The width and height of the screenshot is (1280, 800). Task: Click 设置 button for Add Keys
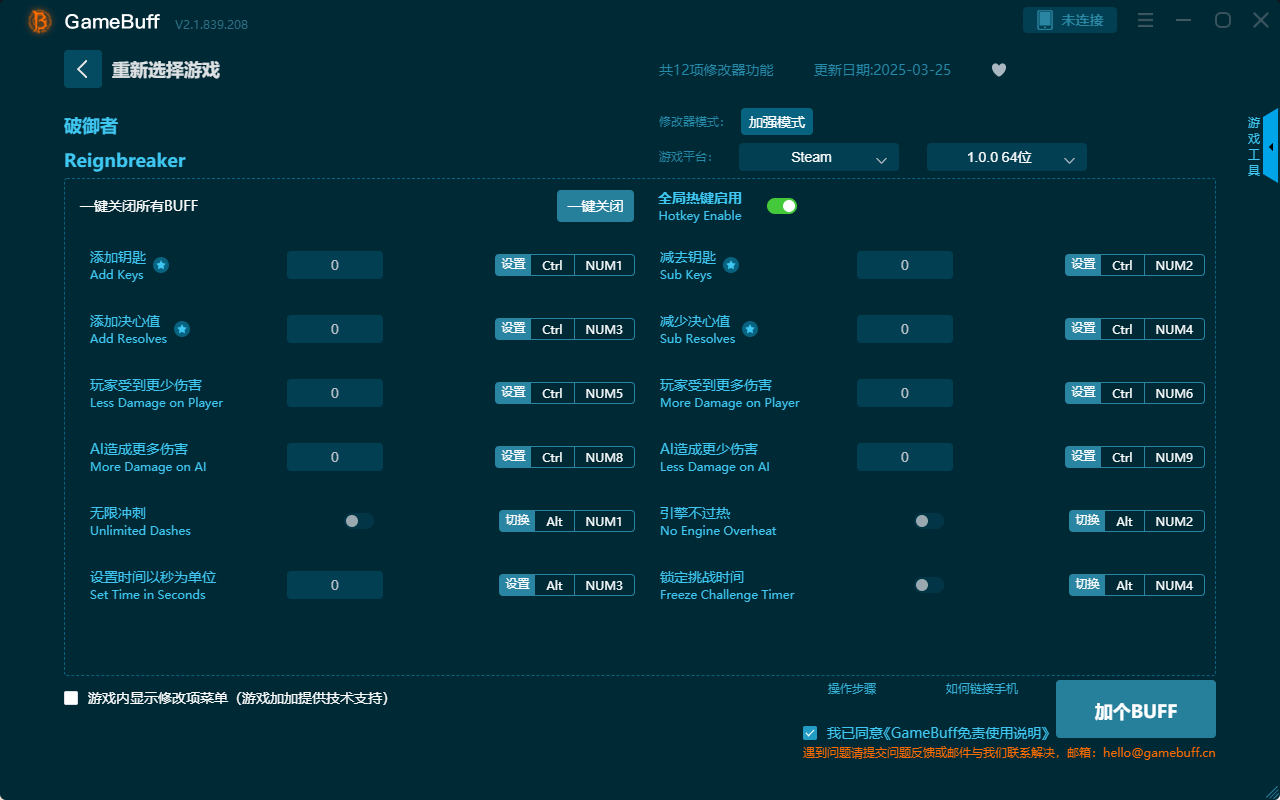(x=513, y=265)
